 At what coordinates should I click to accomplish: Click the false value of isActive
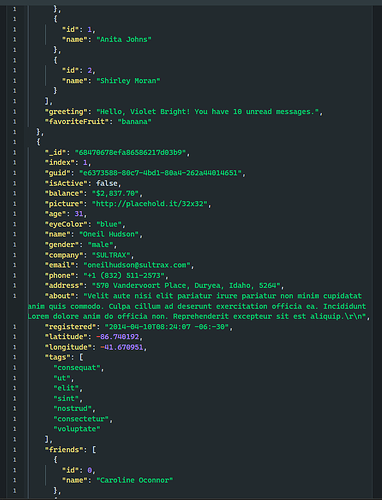pyautogui.click(x=107, y=183)
